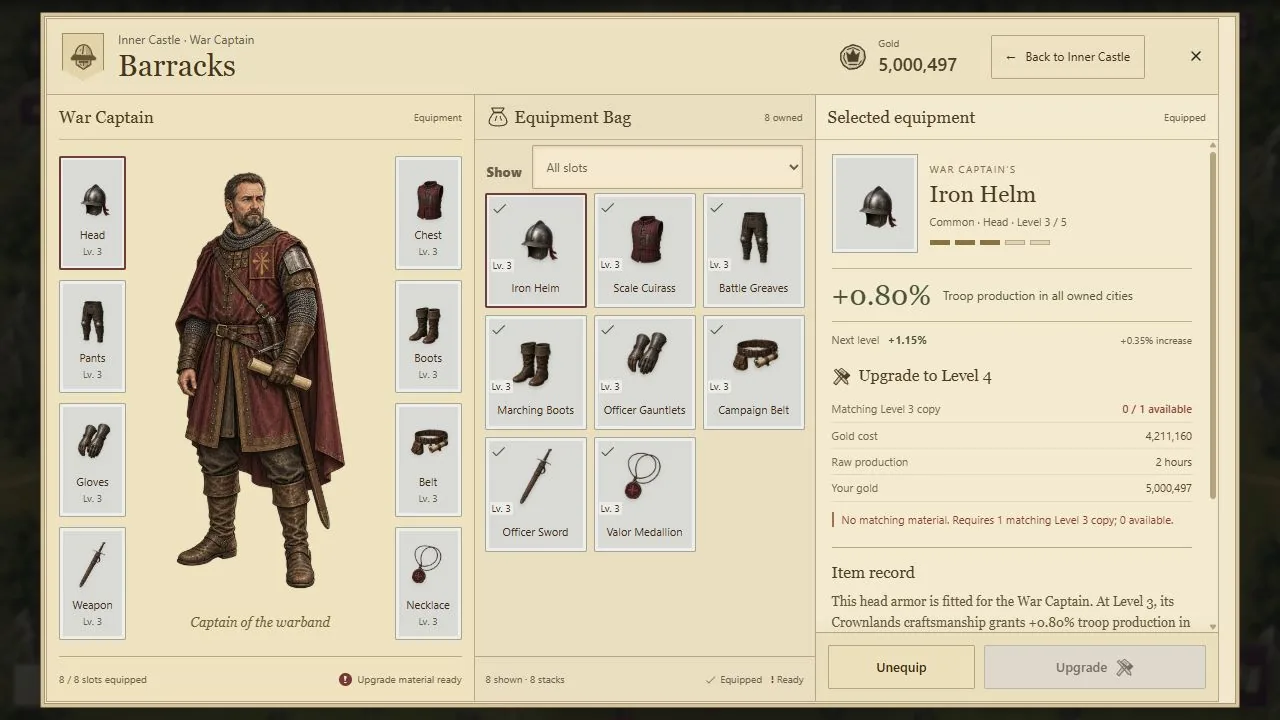This screenshot has height=720, width=1280.
Task: Select the Head equipment slot
Action: pyautogui.click(x=92, y=213)
